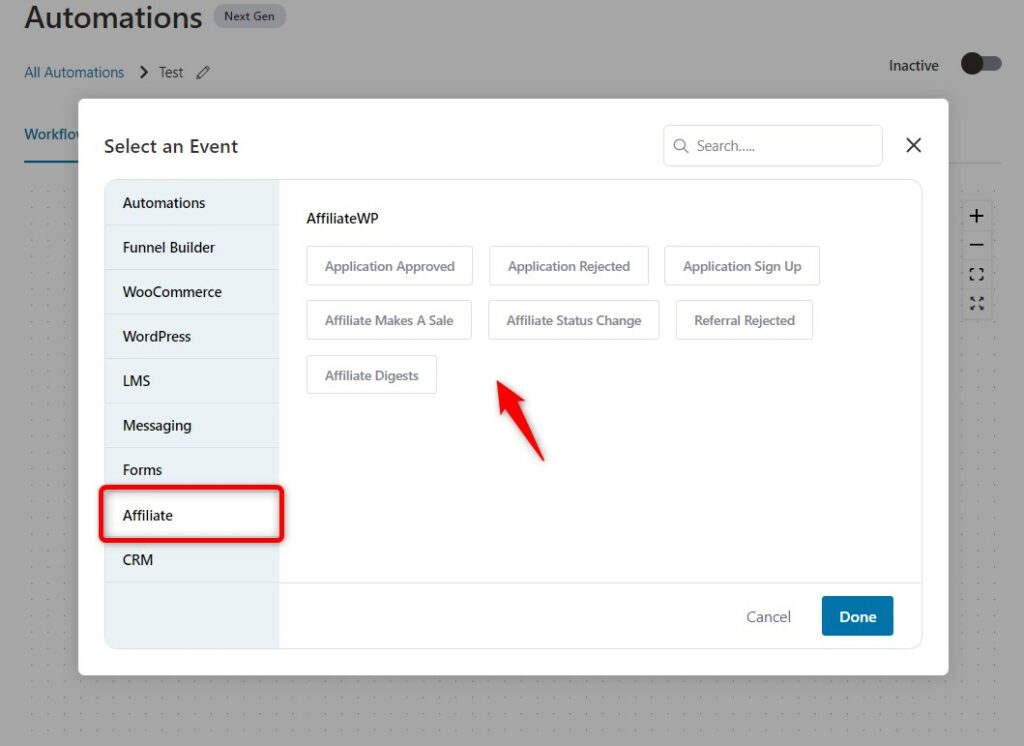Edit the automation name with pencil icon

[203, 73]
